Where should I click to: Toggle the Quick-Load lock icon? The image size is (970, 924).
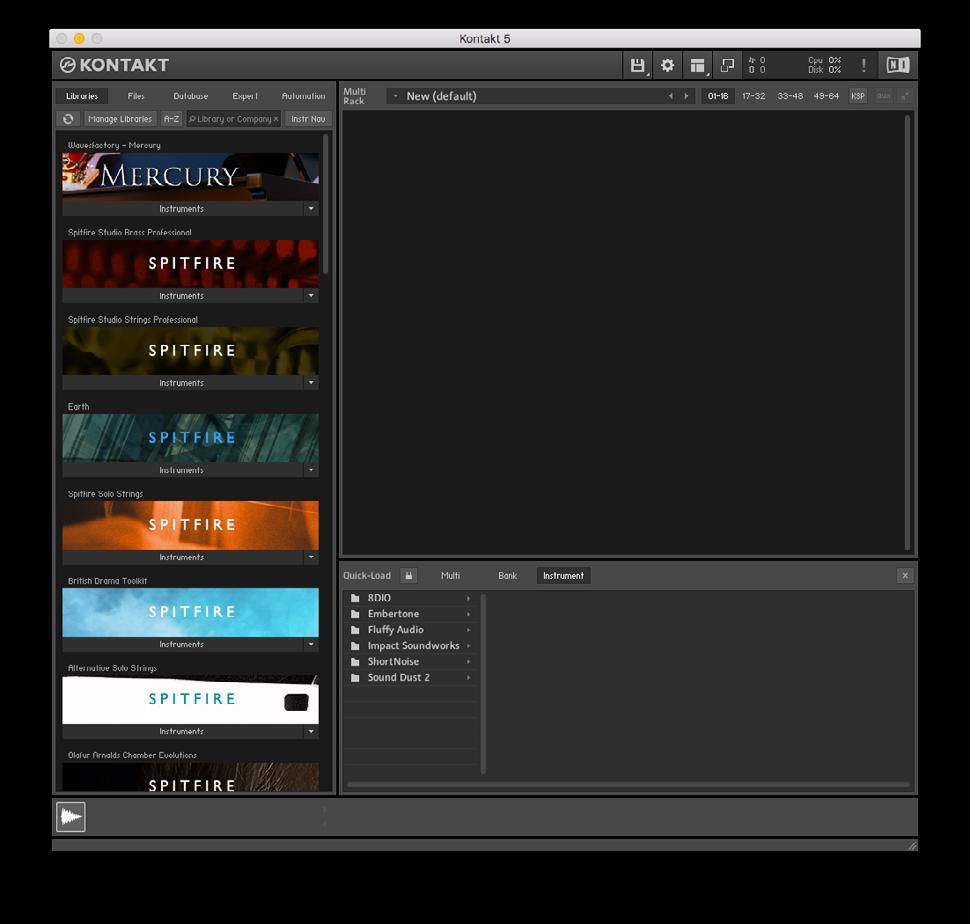click(408, 576)
